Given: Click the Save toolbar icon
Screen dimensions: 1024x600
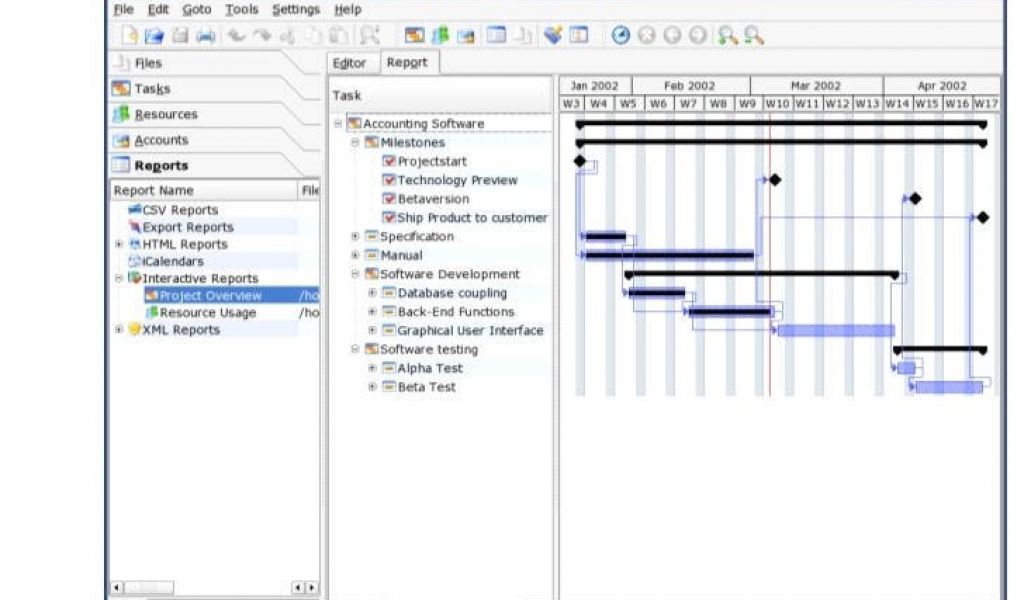Looking at the screenshot, I should (180, 36).
